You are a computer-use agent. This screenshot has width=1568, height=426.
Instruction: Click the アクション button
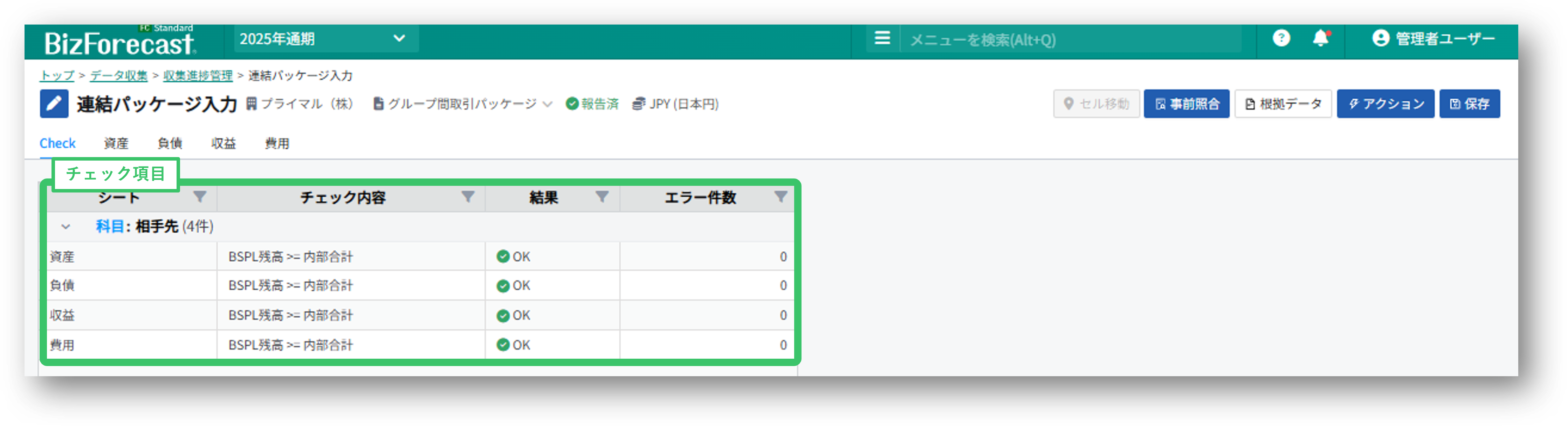point(1385,103)
